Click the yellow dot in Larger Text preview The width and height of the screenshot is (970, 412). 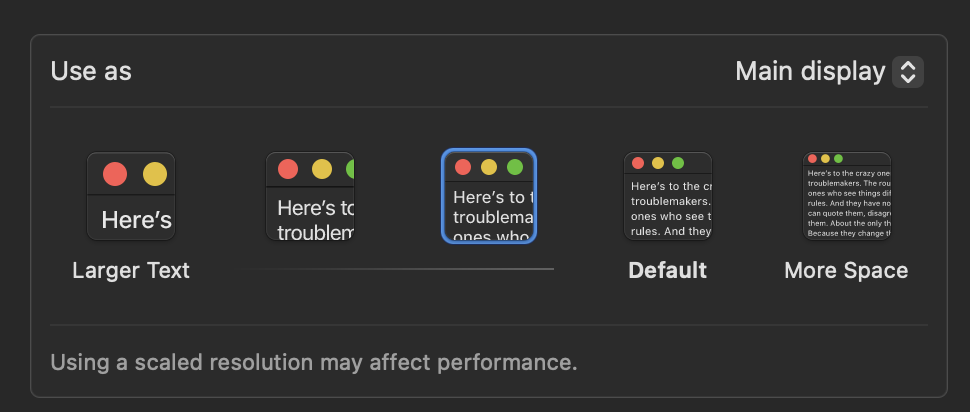(x=155, y=174)
